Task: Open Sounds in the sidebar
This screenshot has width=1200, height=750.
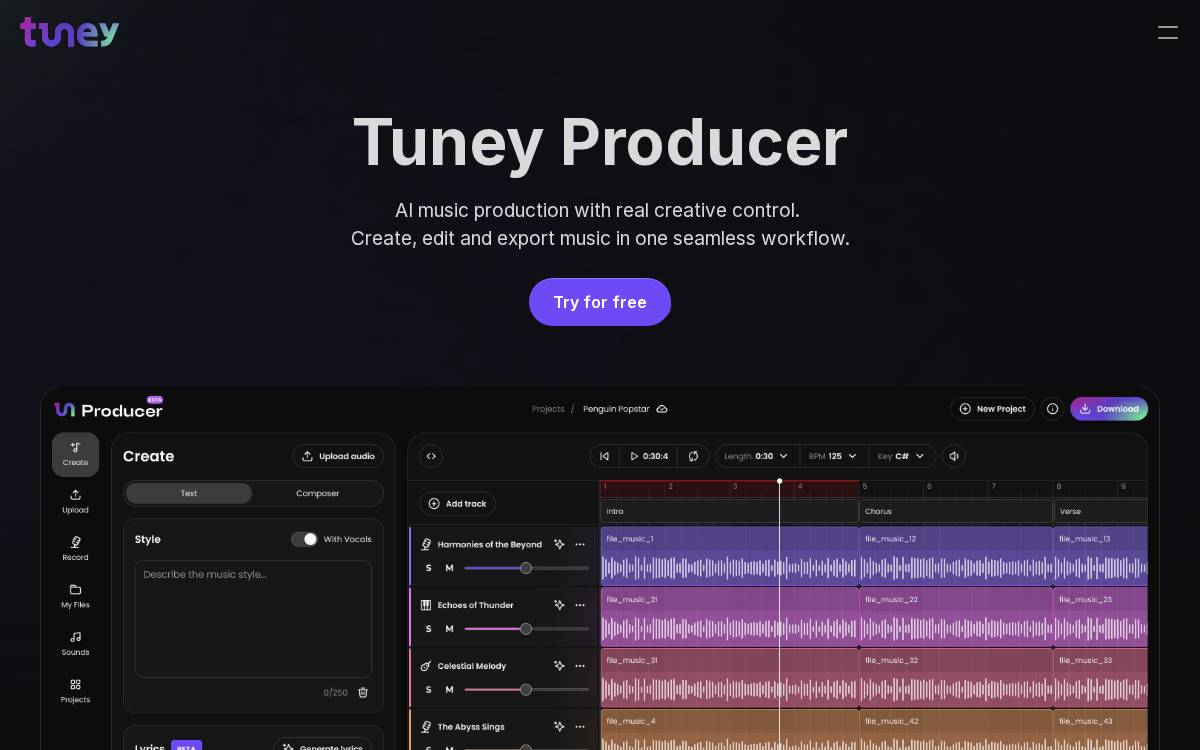Action: click(x=75, y=644)
